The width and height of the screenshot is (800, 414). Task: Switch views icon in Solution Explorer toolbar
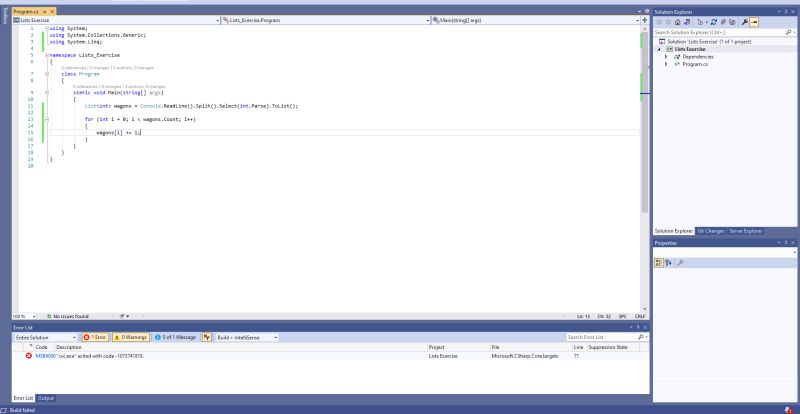coord(687,22)
